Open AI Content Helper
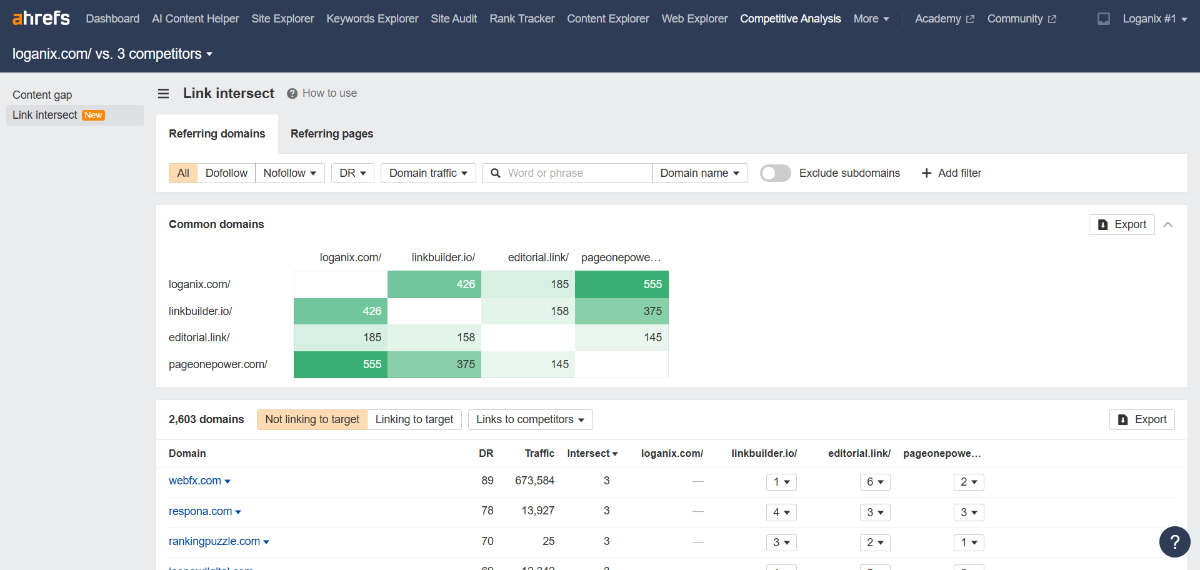 coord(195,19)
